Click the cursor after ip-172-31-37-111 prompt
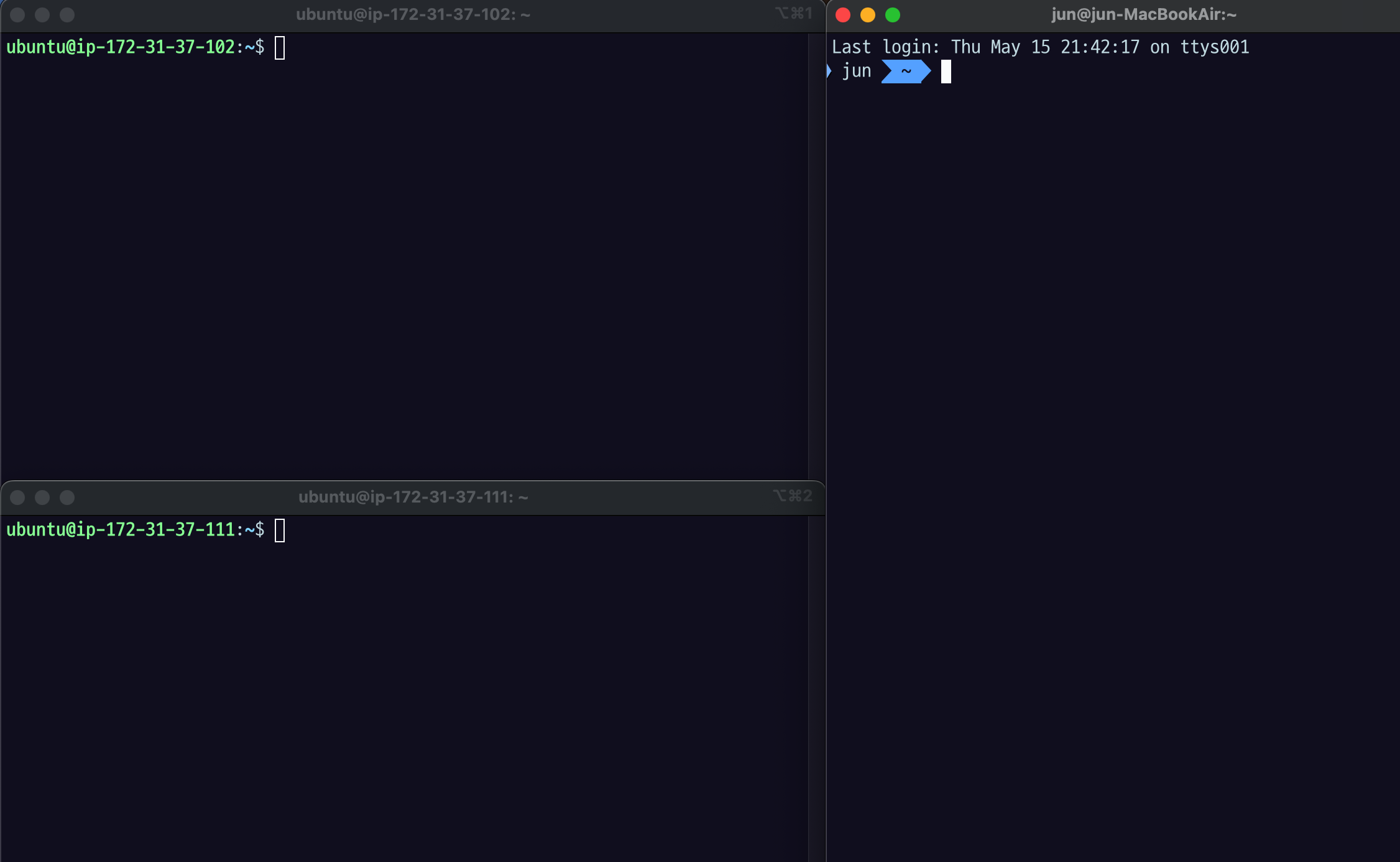 tap(280, 531)
